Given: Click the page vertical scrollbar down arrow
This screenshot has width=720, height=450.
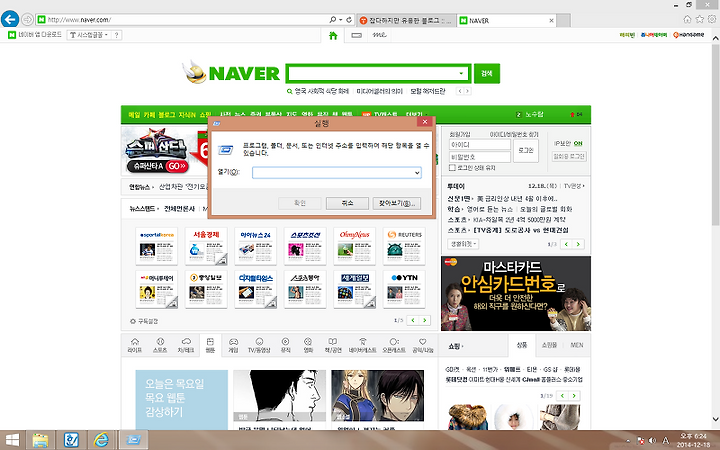Looking at the screenshot, I should pos(715,419).
